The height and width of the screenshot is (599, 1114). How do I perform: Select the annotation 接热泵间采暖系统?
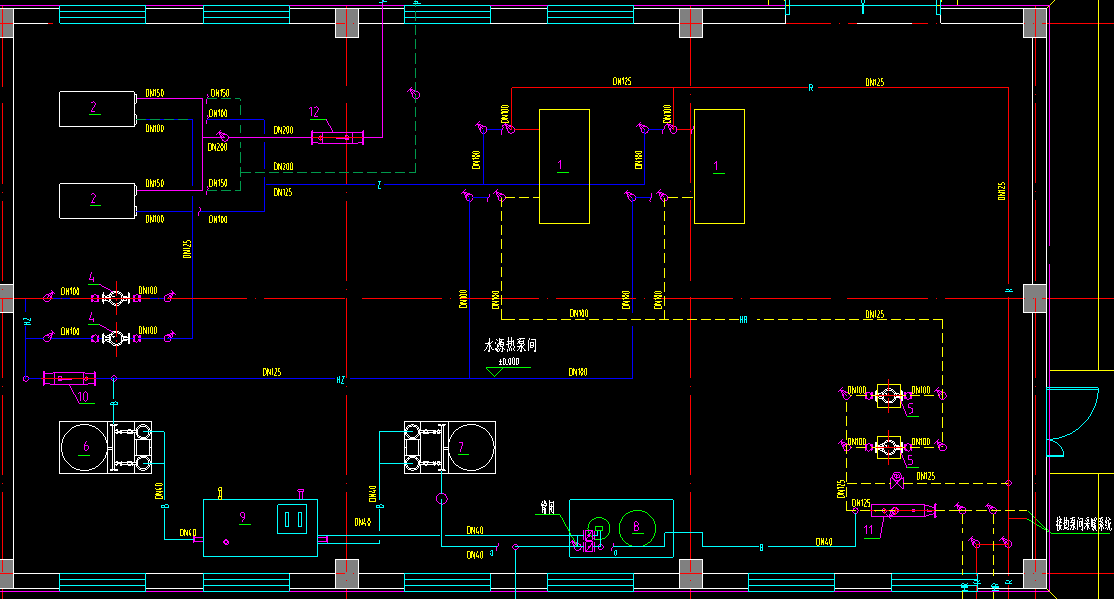[x=1083, y=524]
